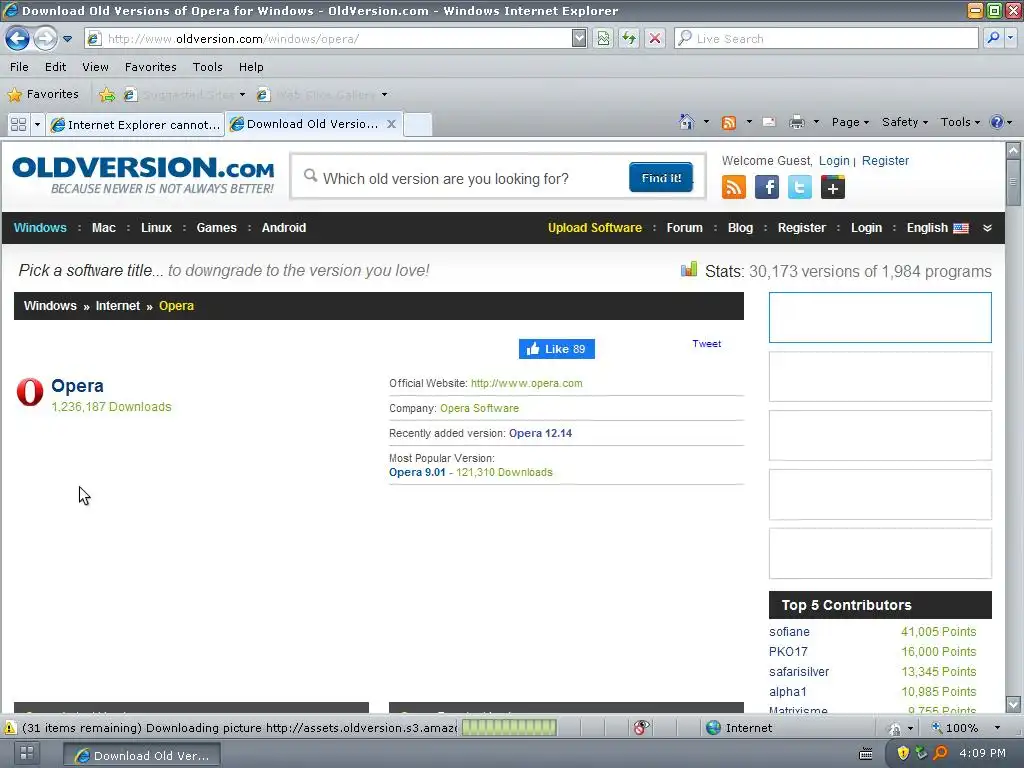This screenshot has width=1024, height=768.
Task: Click the Find it! button
Action: tap(661, 178)
